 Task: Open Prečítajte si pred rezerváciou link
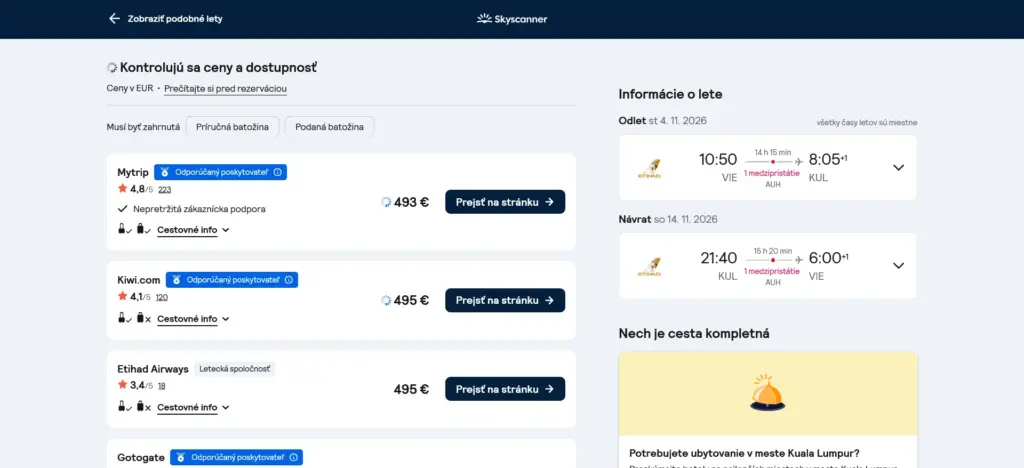tap(225, 89)
